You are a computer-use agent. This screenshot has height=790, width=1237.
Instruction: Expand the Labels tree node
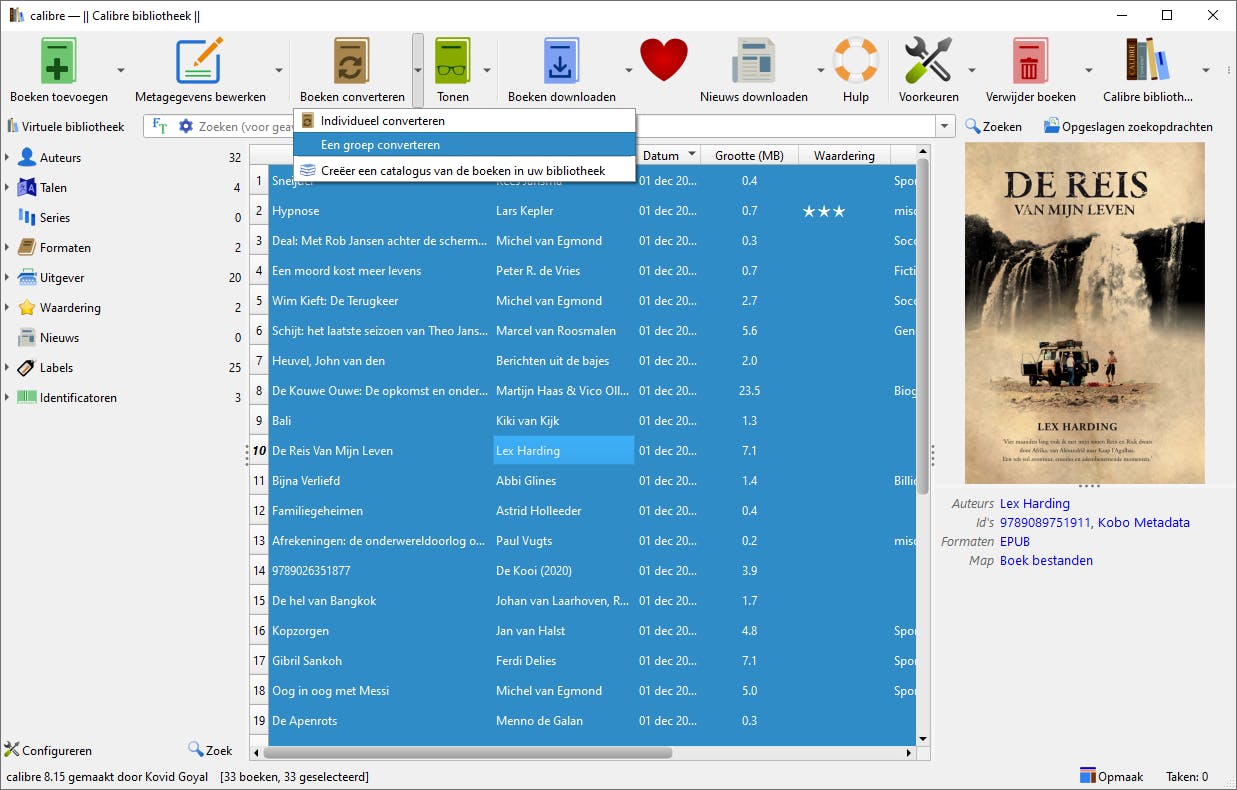(x=8, y=368)
